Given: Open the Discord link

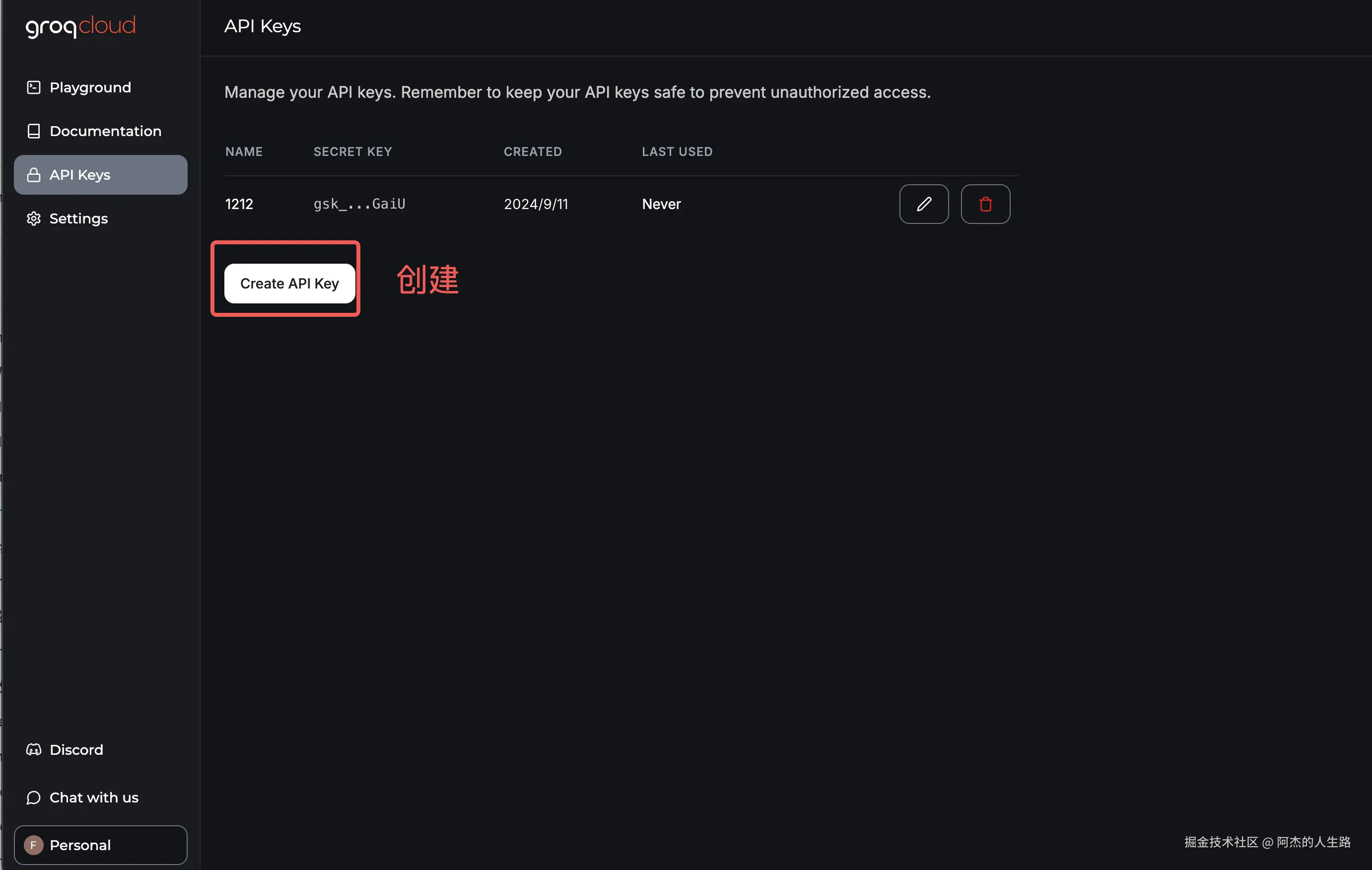Looking at the screenshot, I should click(x=76, y=750).
